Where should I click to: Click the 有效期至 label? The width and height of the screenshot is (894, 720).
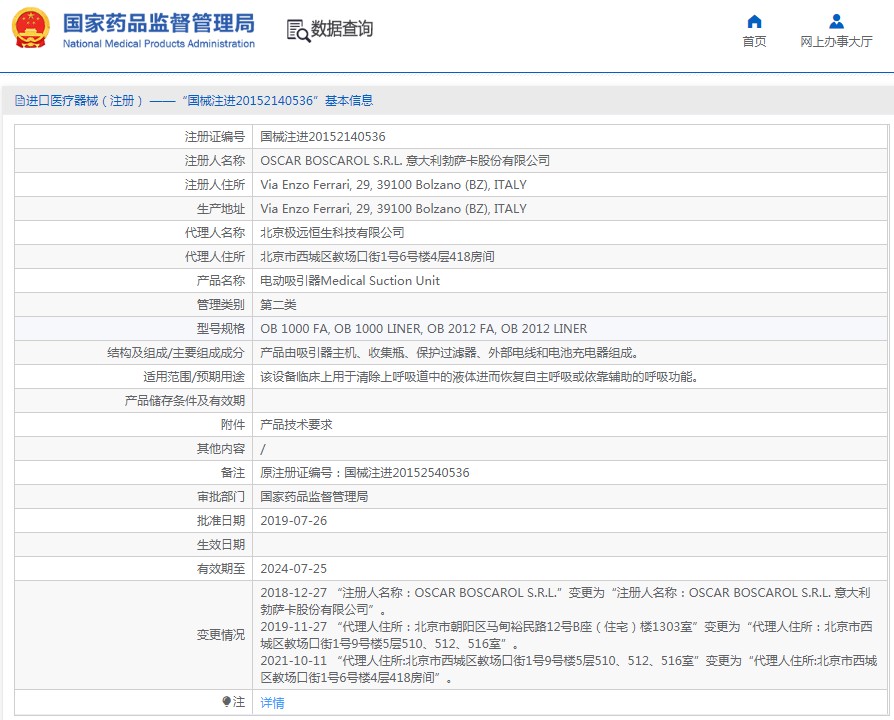[221, 568]
